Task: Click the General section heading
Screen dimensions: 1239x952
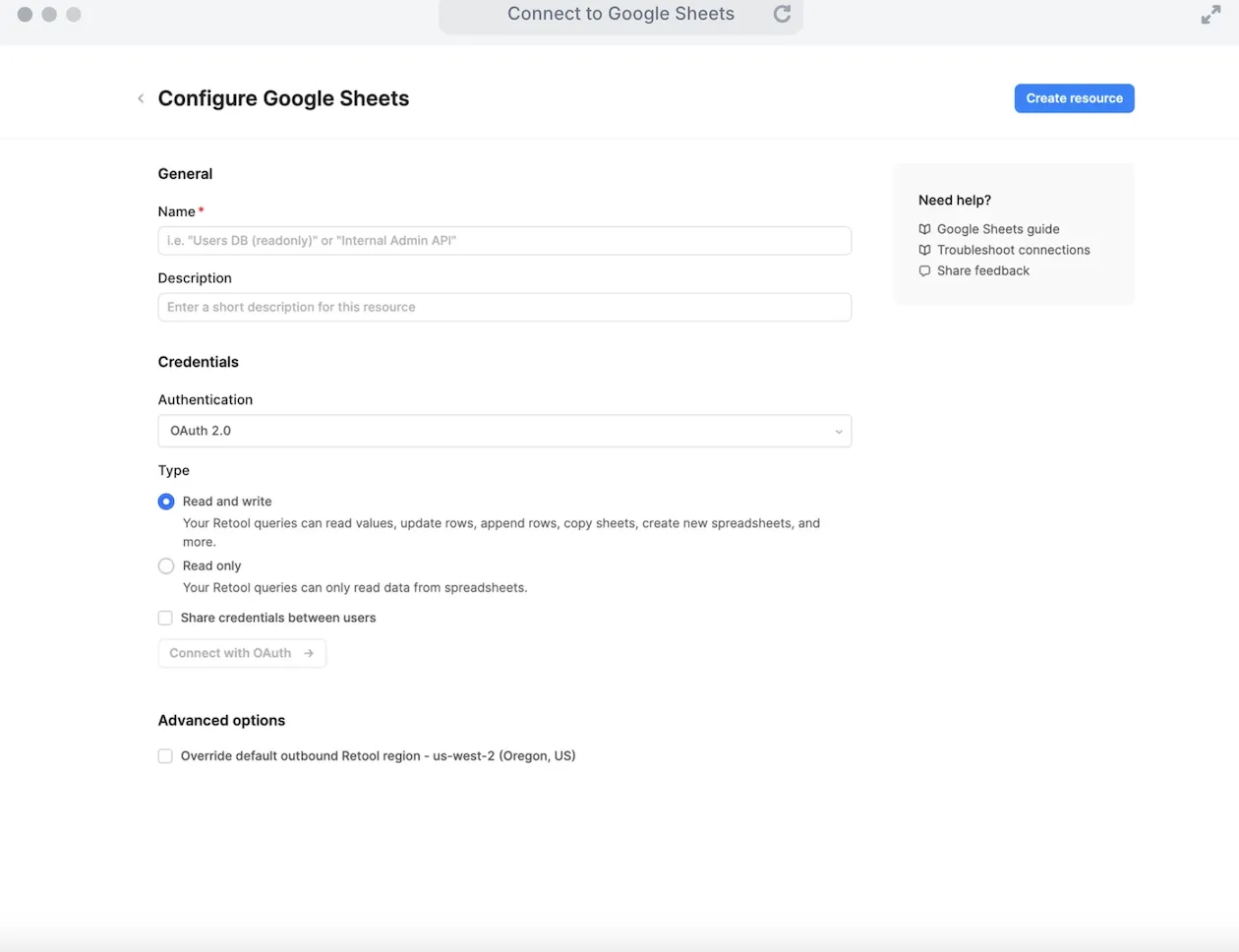Action: coord(185,174)
